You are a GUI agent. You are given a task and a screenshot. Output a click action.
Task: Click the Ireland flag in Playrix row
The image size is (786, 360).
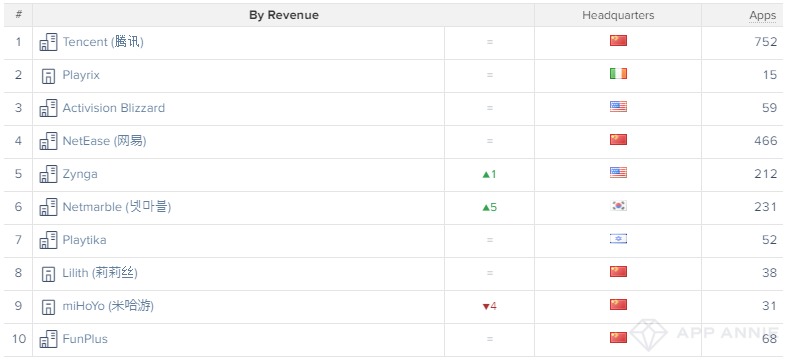point(618,74)
